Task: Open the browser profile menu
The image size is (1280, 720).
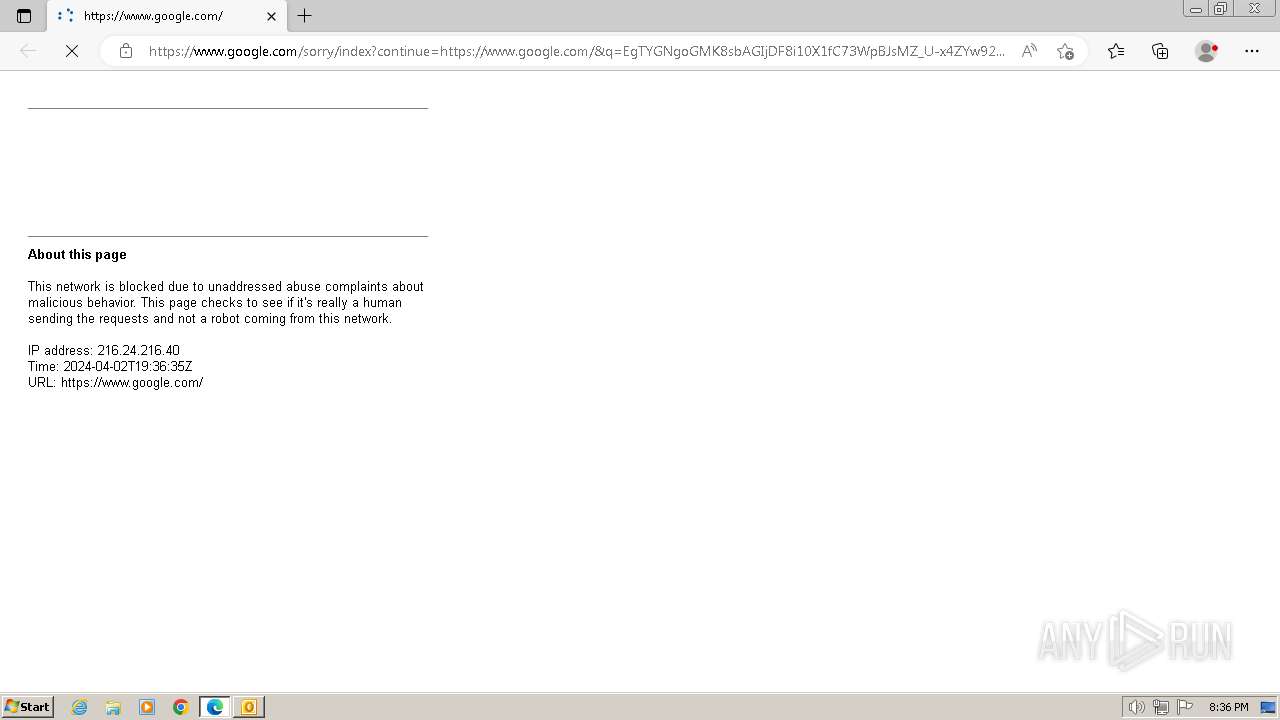Action: tap(1207, 51)
